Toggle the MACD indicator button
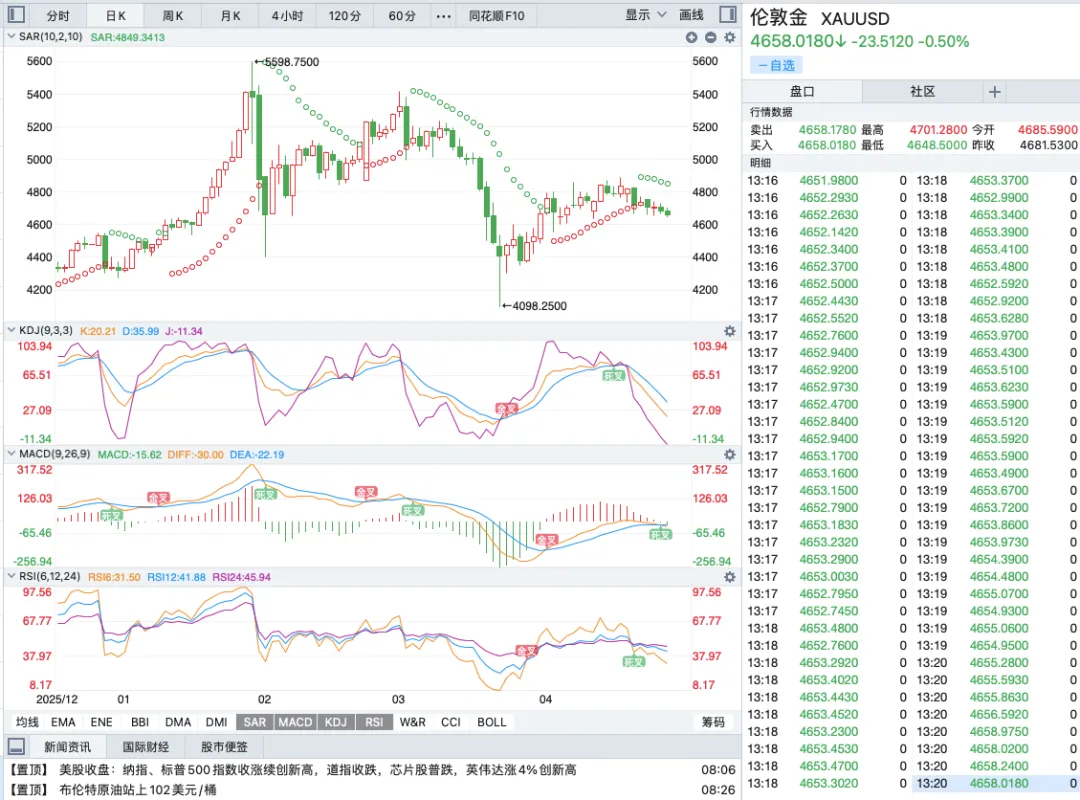The image size is (1080, 800). pyautogui.click(x=295, y=722)
